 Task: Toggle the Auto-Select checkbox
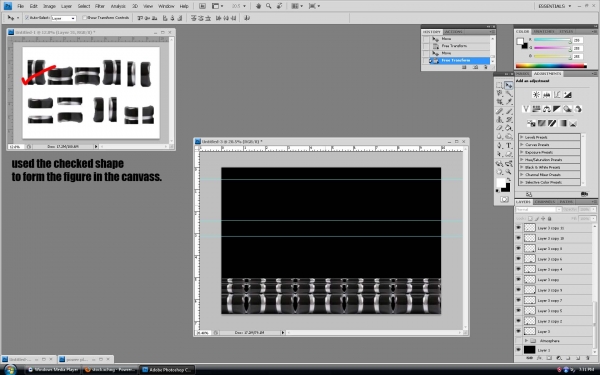coord(27,18)
